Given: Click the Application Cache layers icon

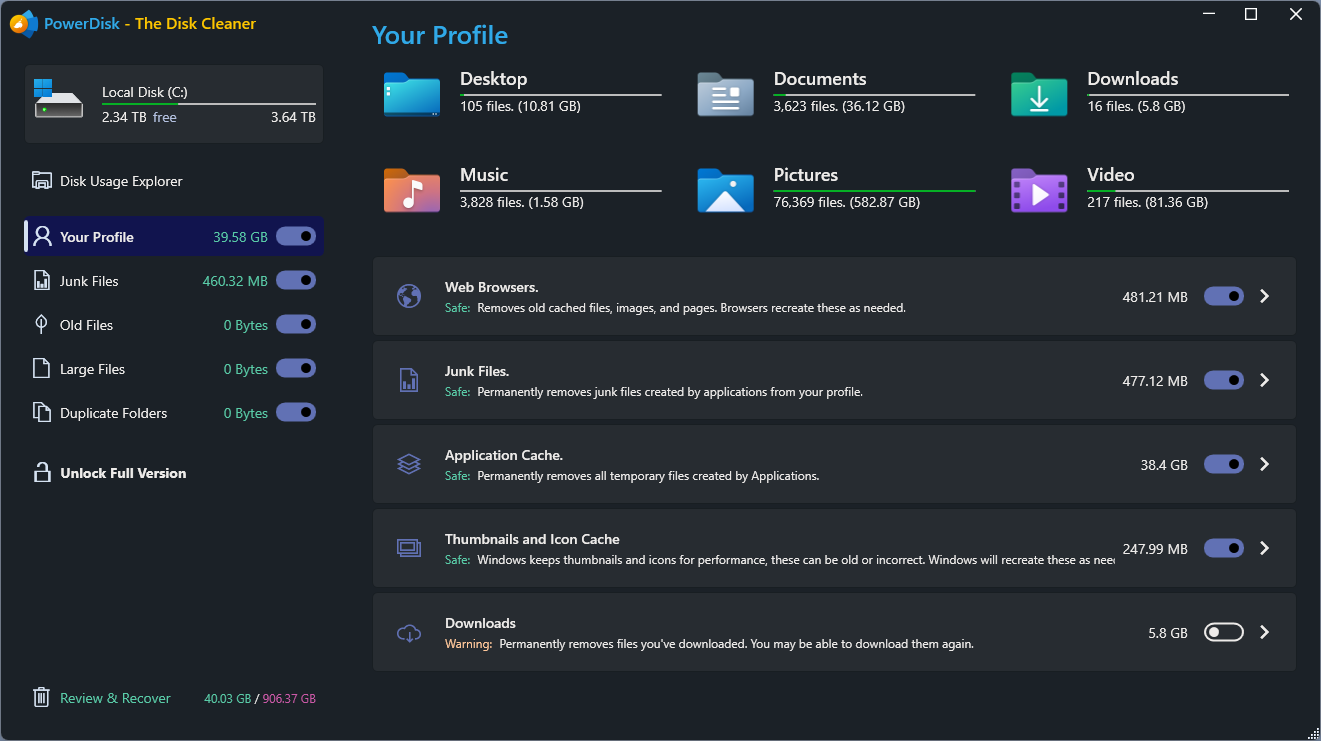Looking at the screenshot, I should click(409, 464).
